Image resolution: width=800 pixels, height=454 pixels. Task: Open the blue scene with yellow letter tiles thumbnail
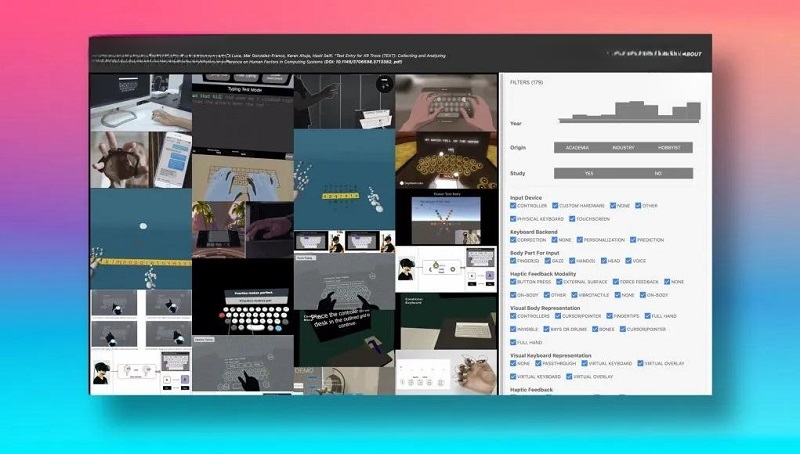(344, 179)
